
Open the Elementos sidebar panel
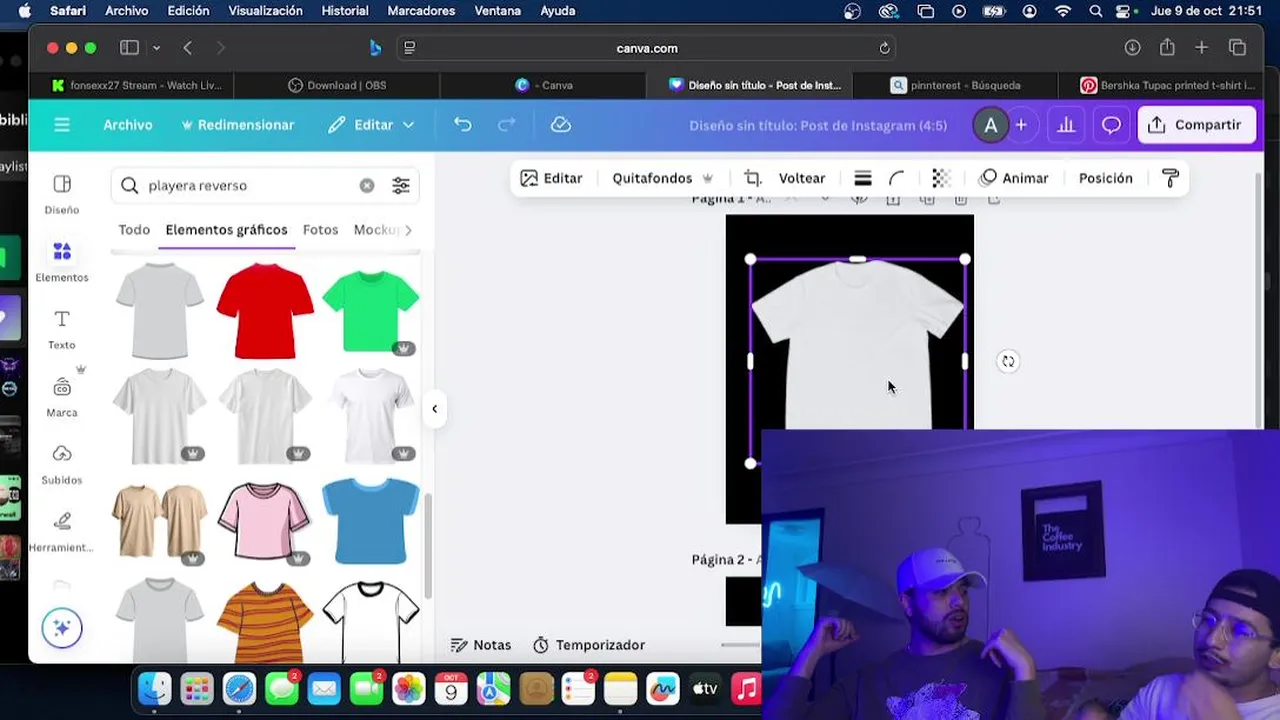coord(62,262)
